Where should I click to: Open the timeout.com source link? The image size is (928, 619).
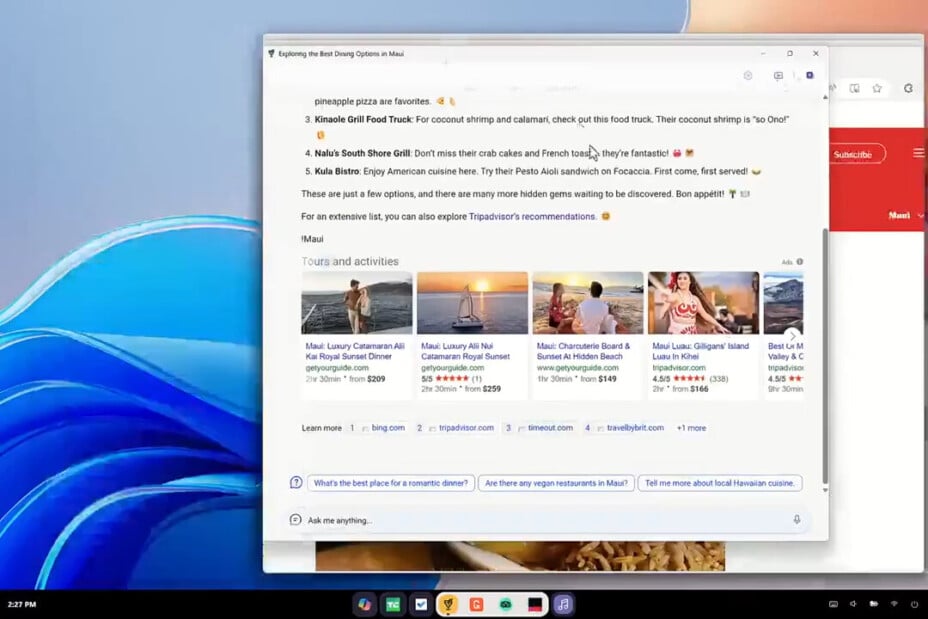550,428
